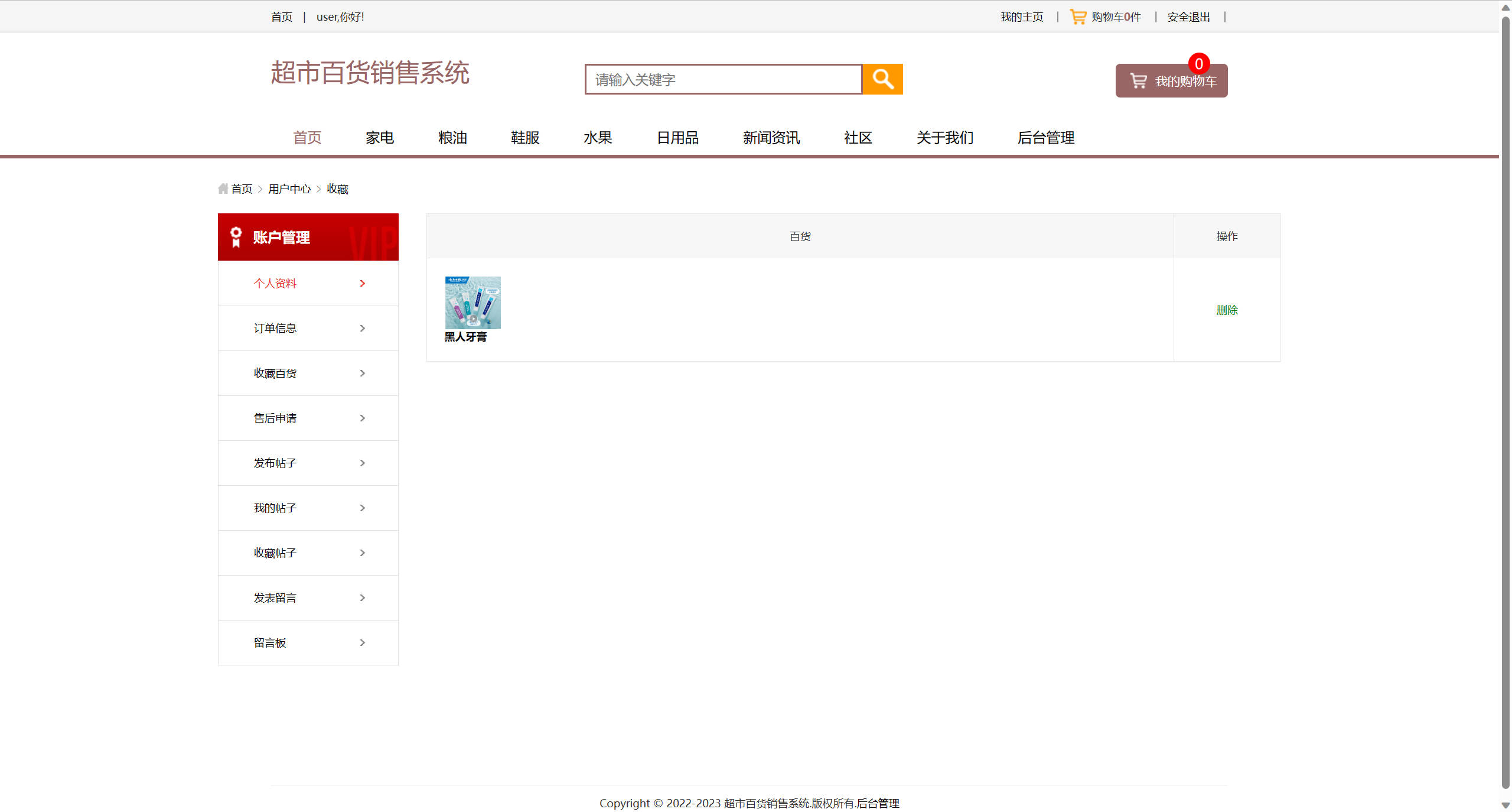The image size is (1512, 812).
Task: Click the medal icon beside 账户管理
Action: 236,236
